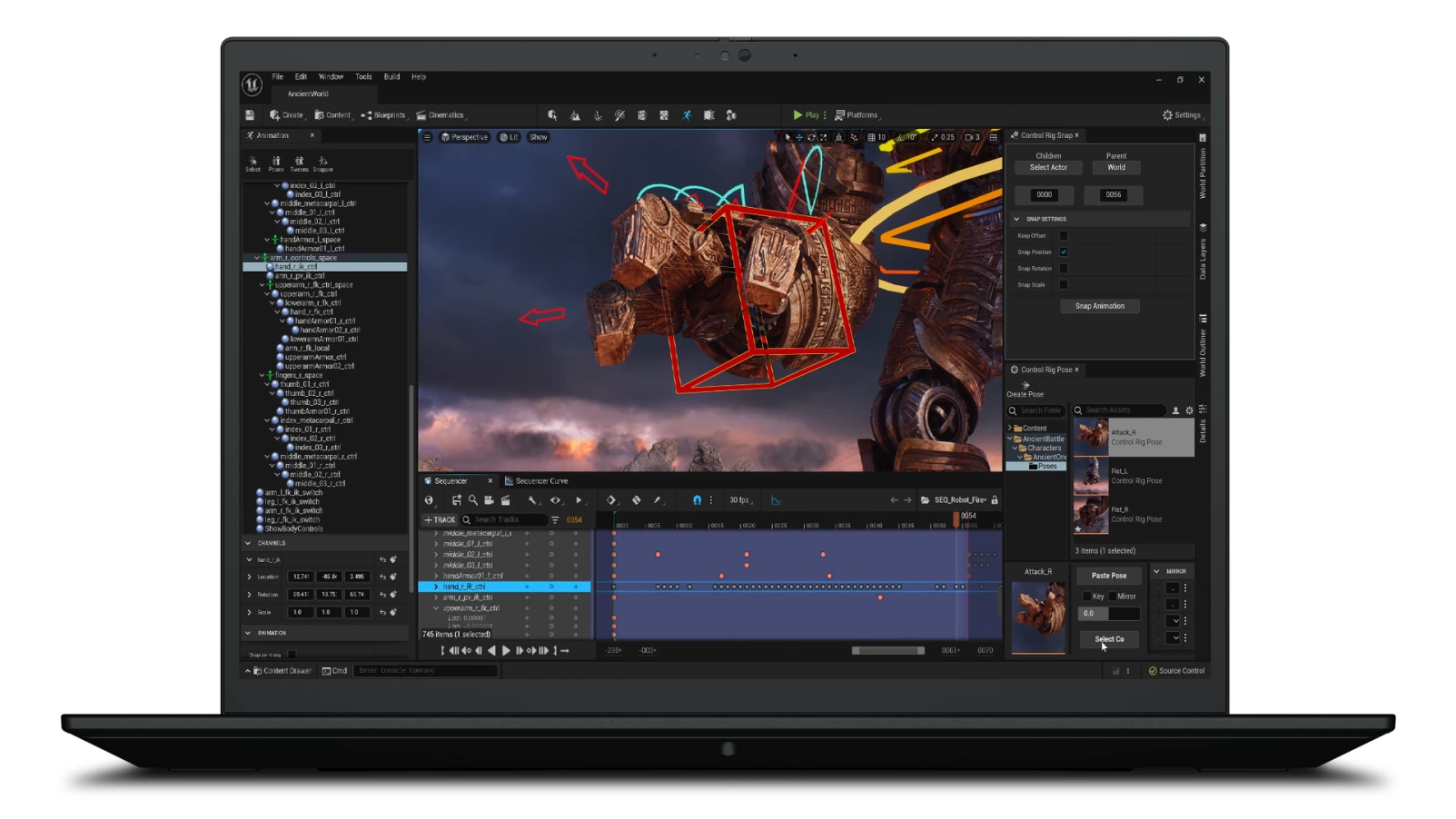Enable the Snap Scale checkbox
The image size is (1456, 819).
1064,285
